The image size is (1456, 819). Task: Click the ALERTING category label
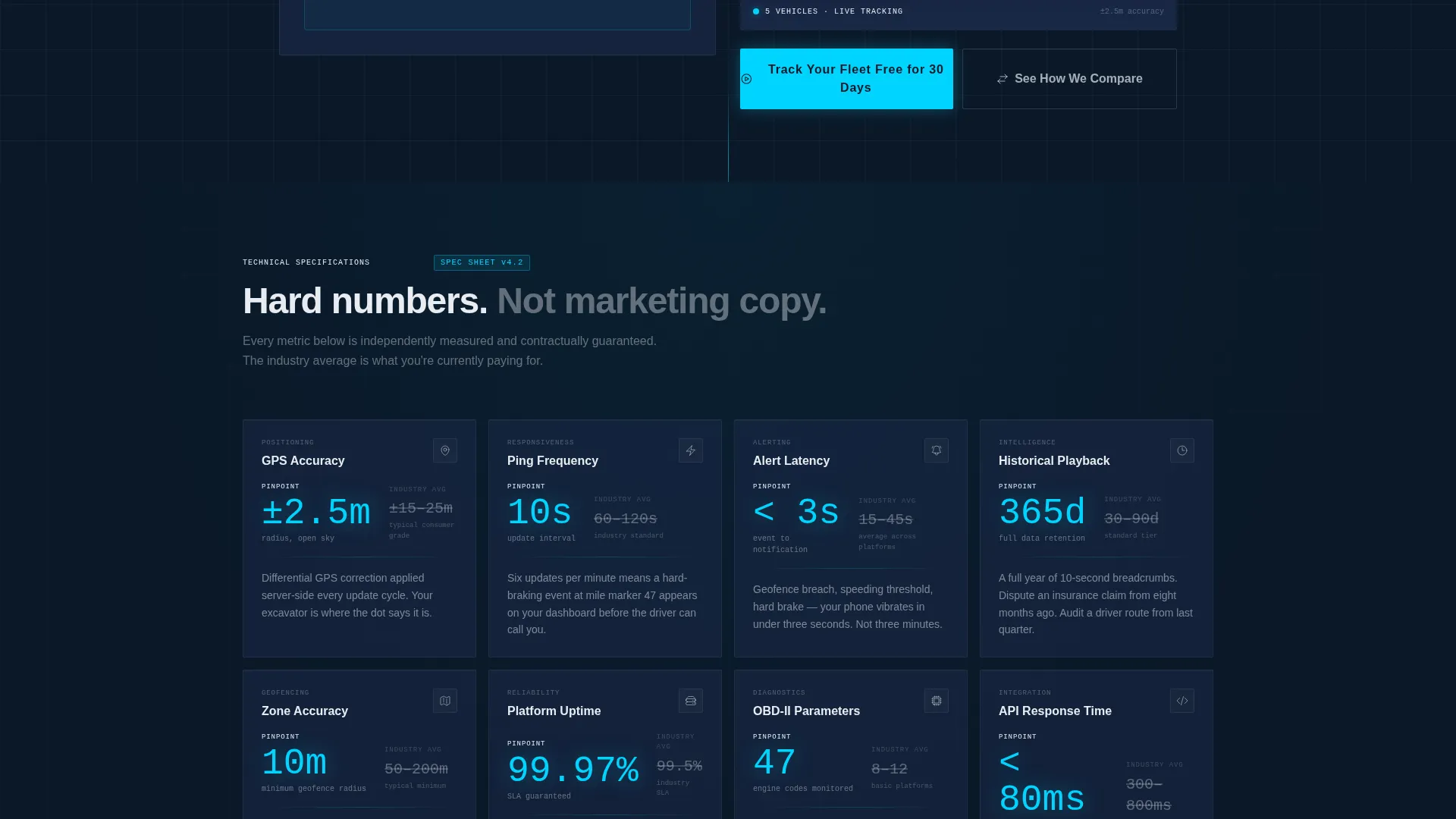tap(772, 442)
